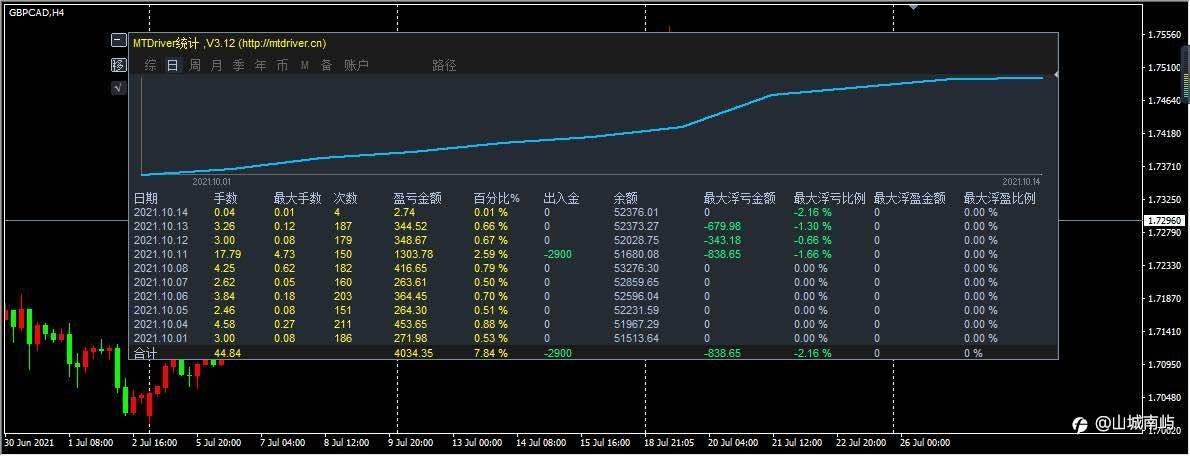Click the M tab in statistics panel
This screenshot has width=1190, height=456.
(304, 66)
